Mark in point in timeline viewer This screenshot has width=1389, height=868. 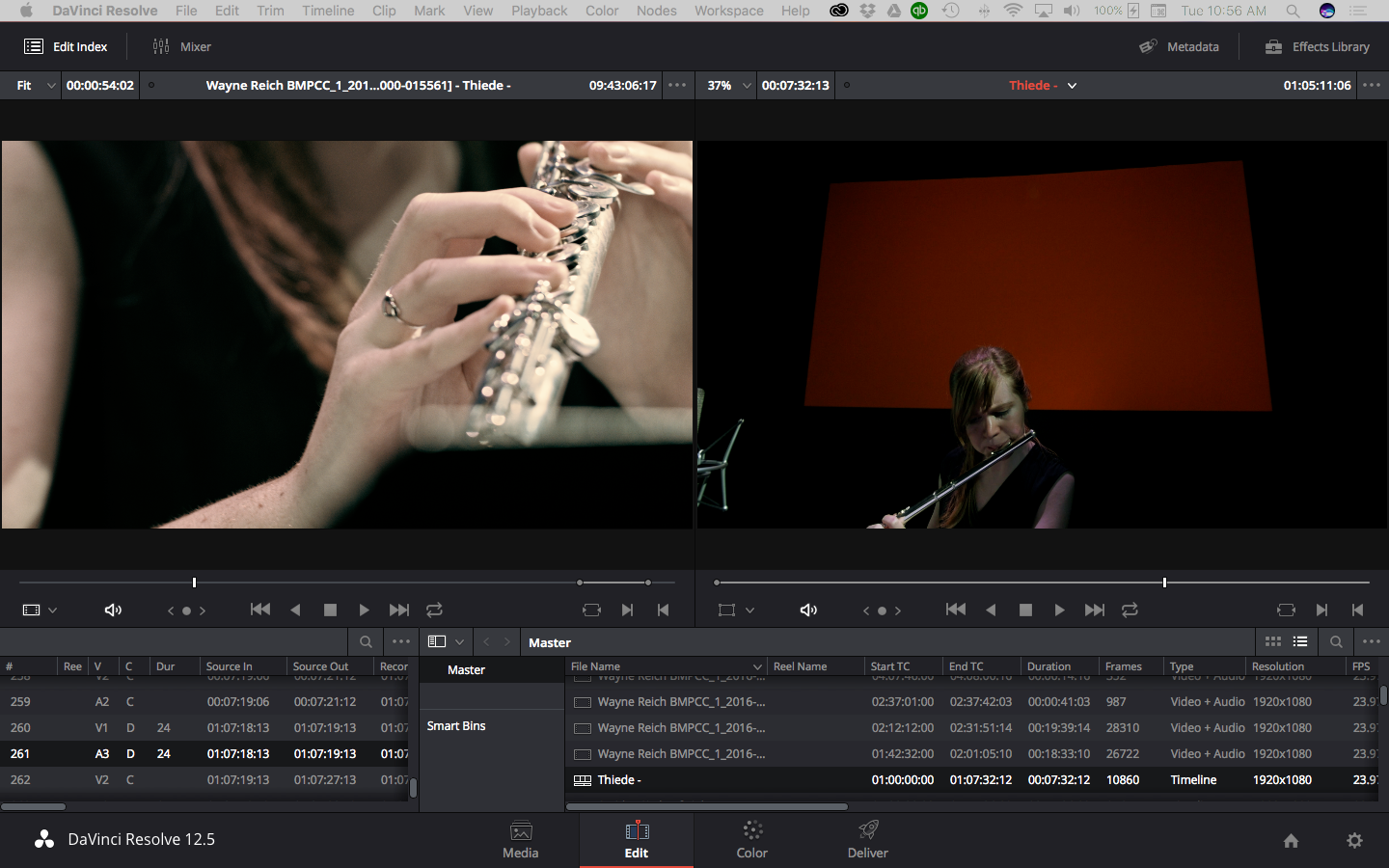1321,610
